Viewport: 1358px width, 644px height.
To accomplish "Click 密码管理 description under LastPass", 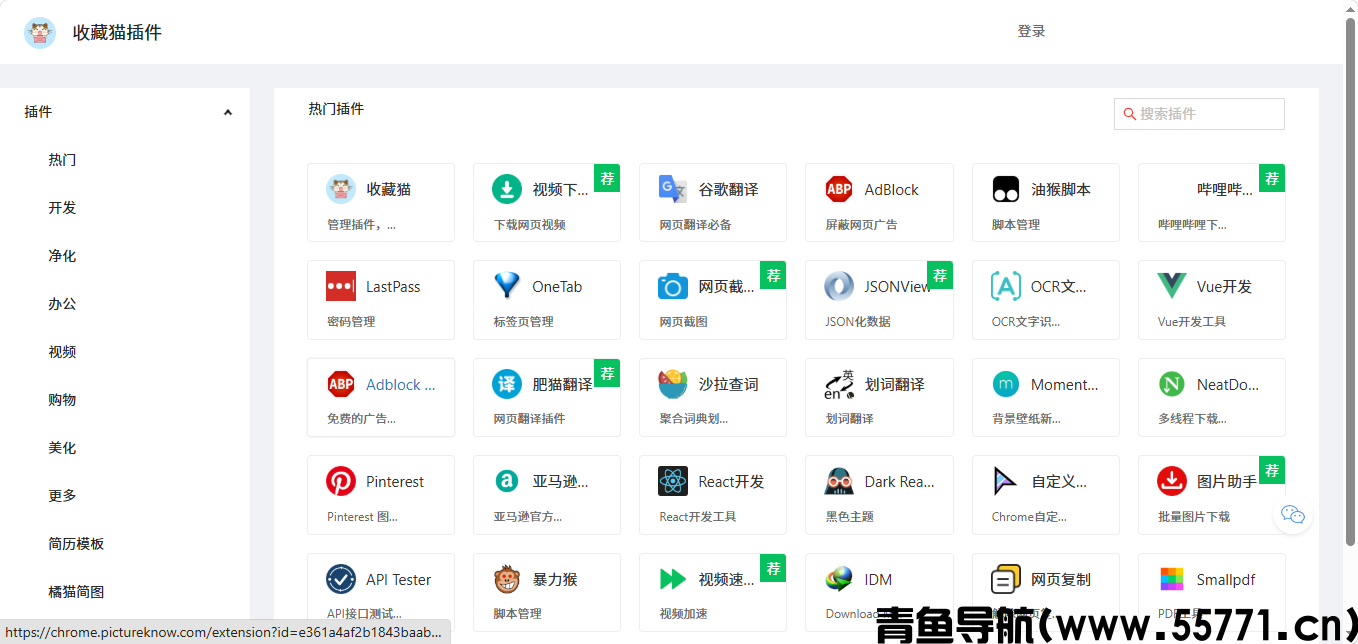I will coord(351,322).
